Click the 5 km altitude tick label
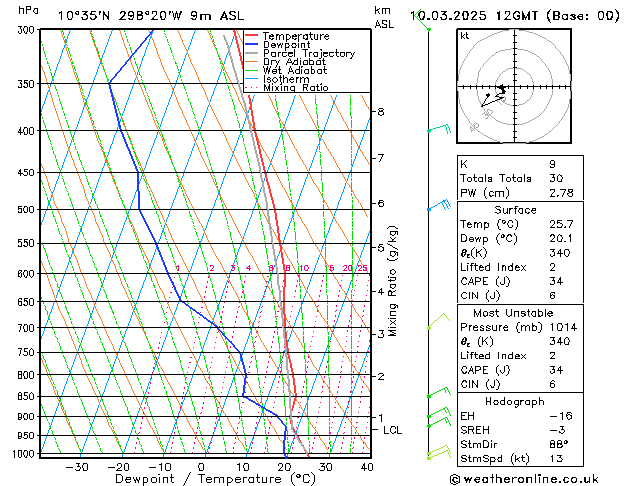 pyautogui.click(x=381, y=247)
